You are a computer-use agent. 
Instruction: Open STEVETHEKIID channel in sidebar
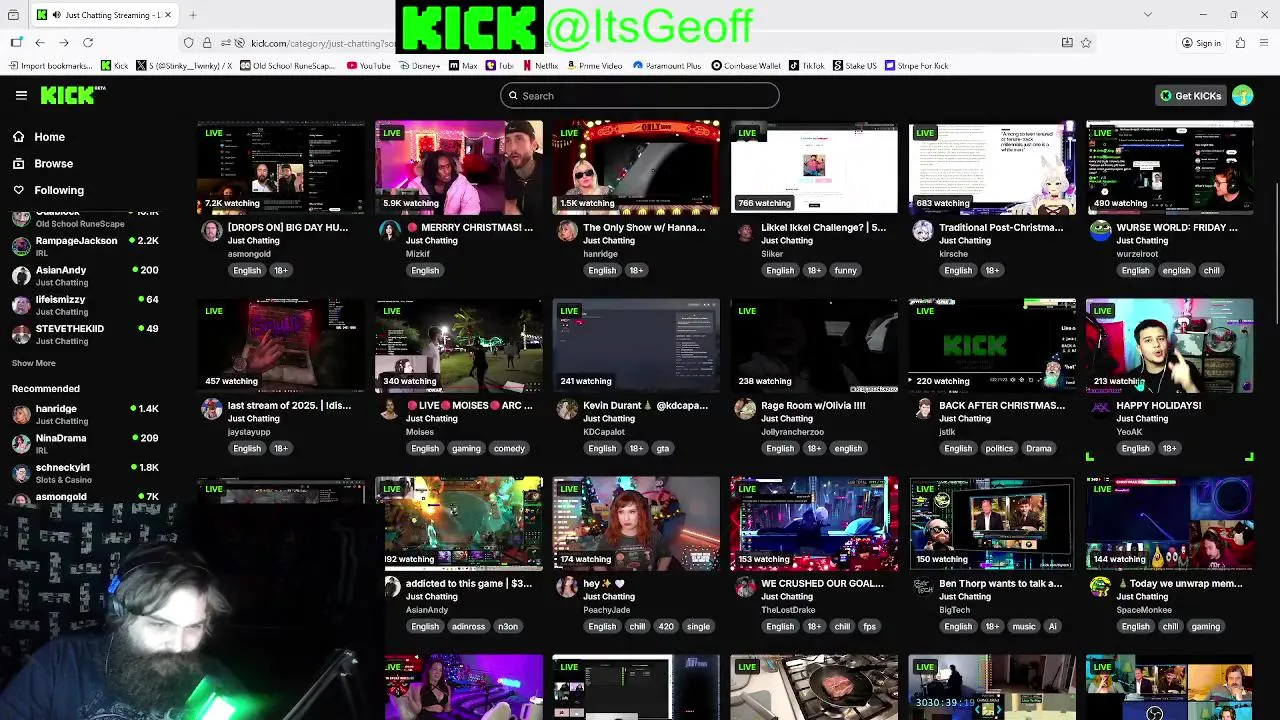[85, 334]
